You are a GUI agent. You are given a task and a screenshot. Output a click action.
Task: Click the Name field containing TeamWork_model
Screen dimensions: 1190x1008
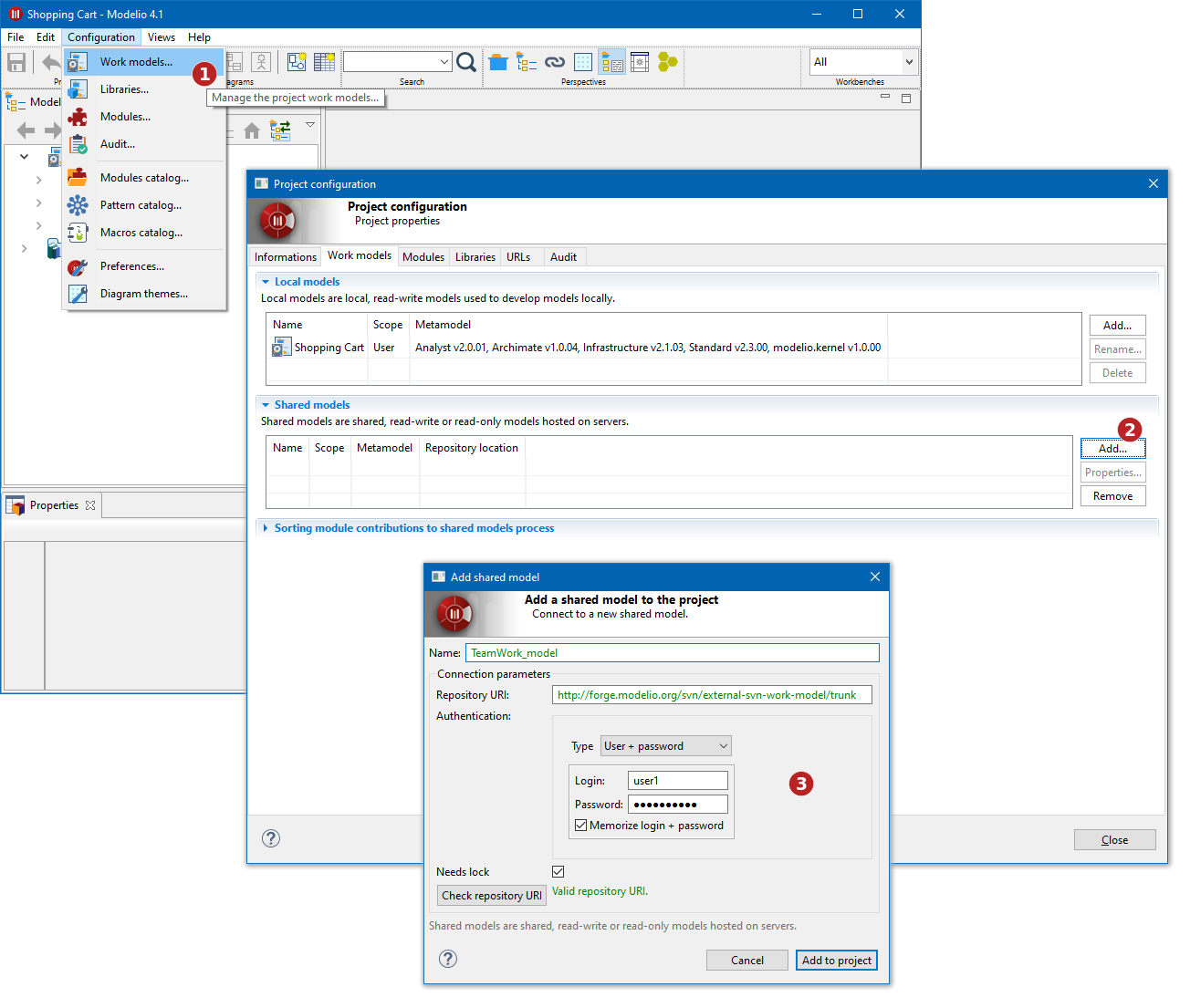[673, 653]
